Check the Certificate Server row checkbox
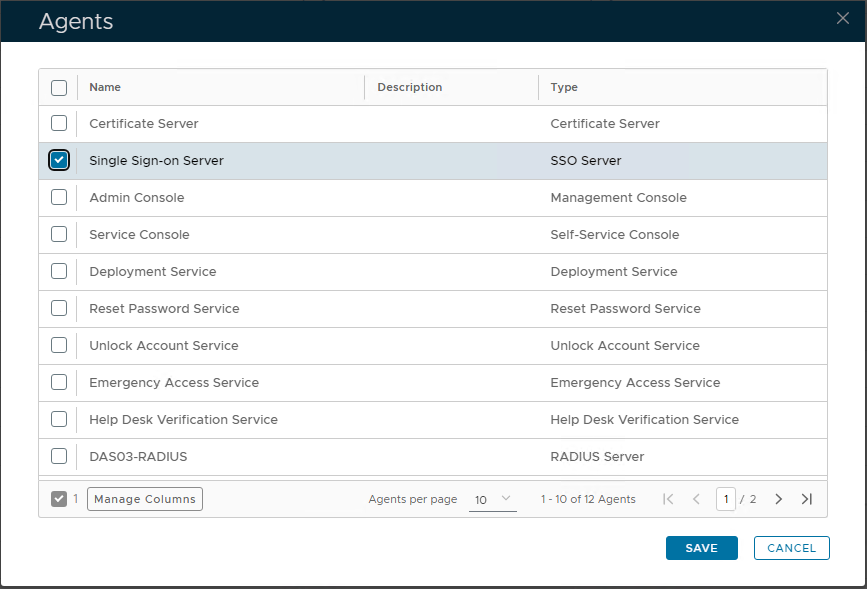This screenshot has width=867, height=589. 59,123
